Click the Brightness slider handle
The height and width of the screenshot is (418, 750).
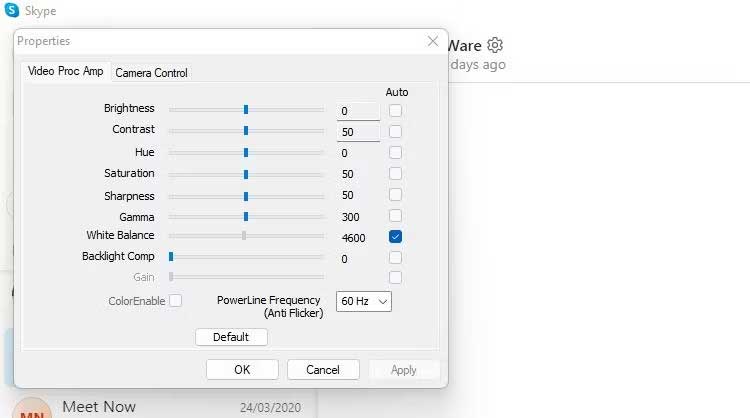coord(246,110)
